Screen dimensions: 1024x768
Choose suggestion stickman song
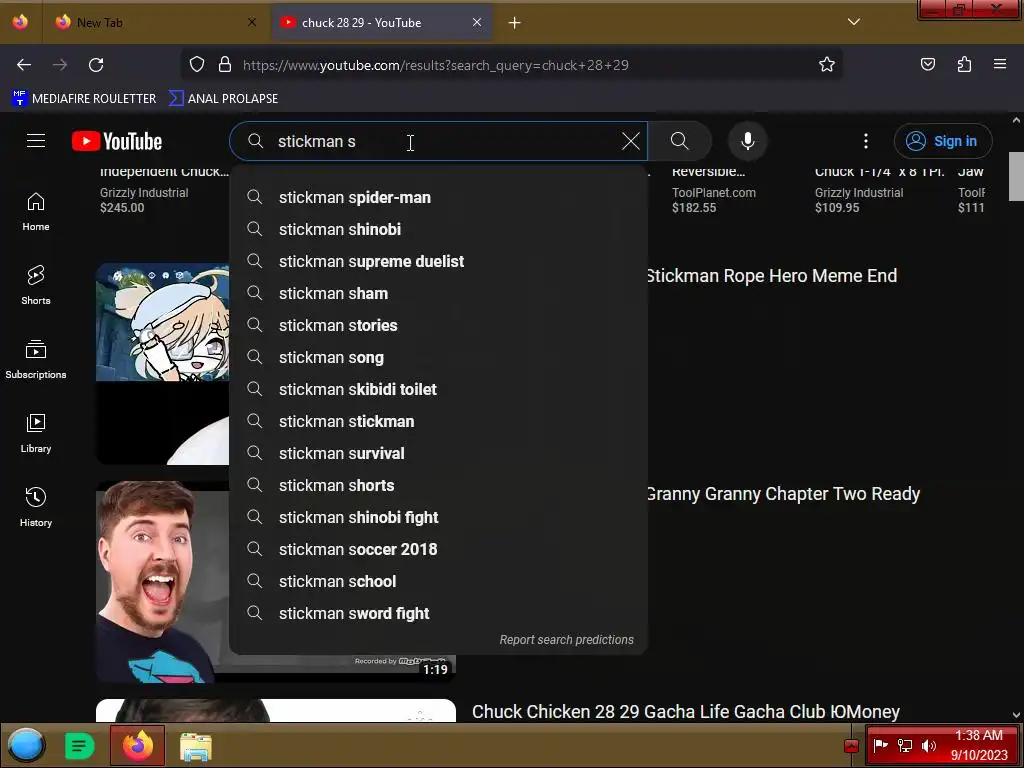(x=438, y=357)
